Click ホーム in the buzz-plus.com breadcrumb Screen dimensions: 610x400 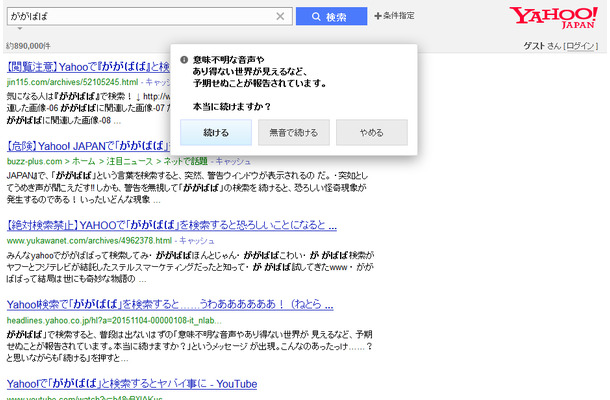pos(86,159)
